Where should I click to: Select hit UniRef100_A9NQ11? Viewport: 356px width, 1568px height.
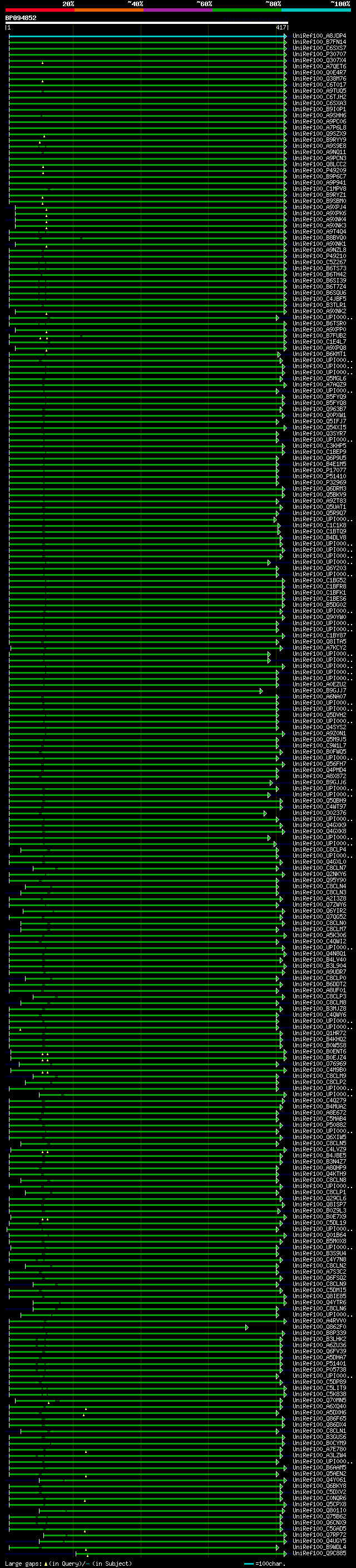[319, 152]
